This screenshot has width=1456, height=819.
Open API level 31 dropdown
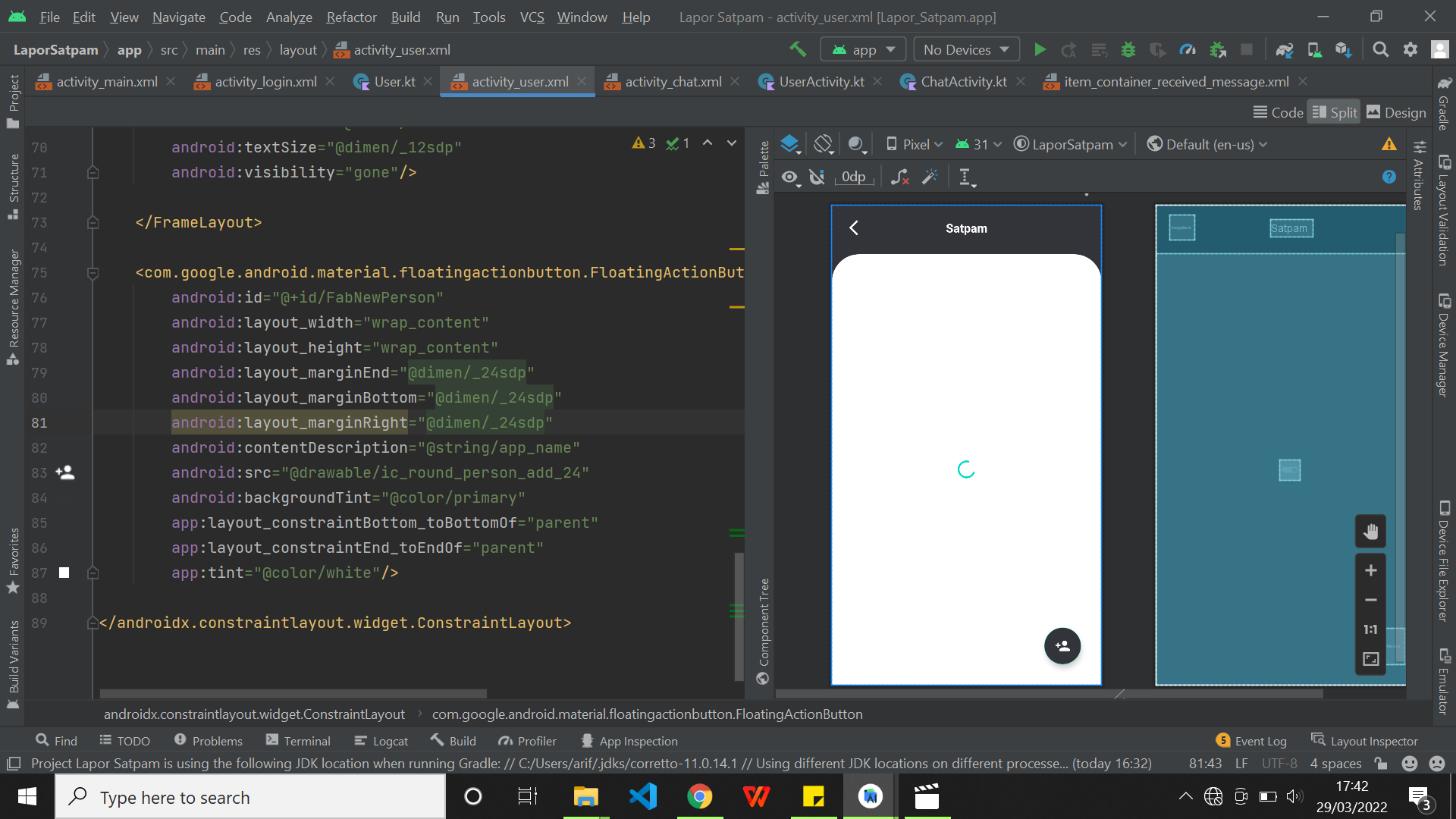point(978,144)
